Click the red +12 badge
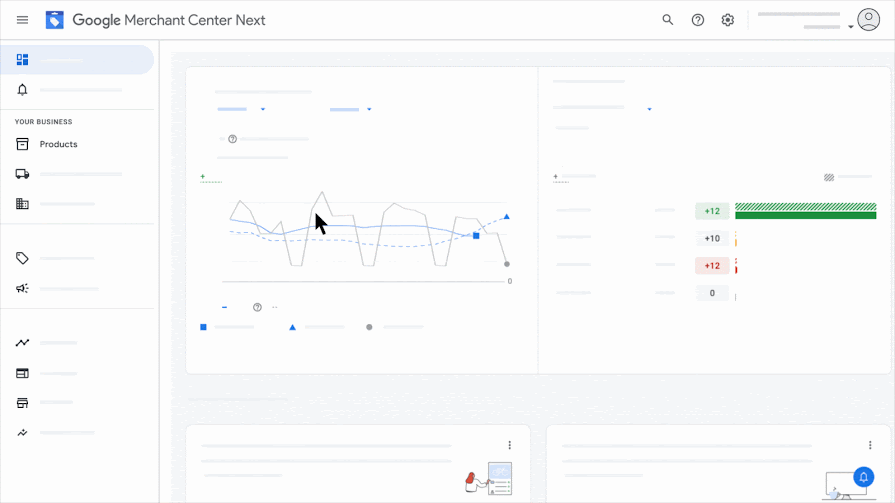 point(712,266)
